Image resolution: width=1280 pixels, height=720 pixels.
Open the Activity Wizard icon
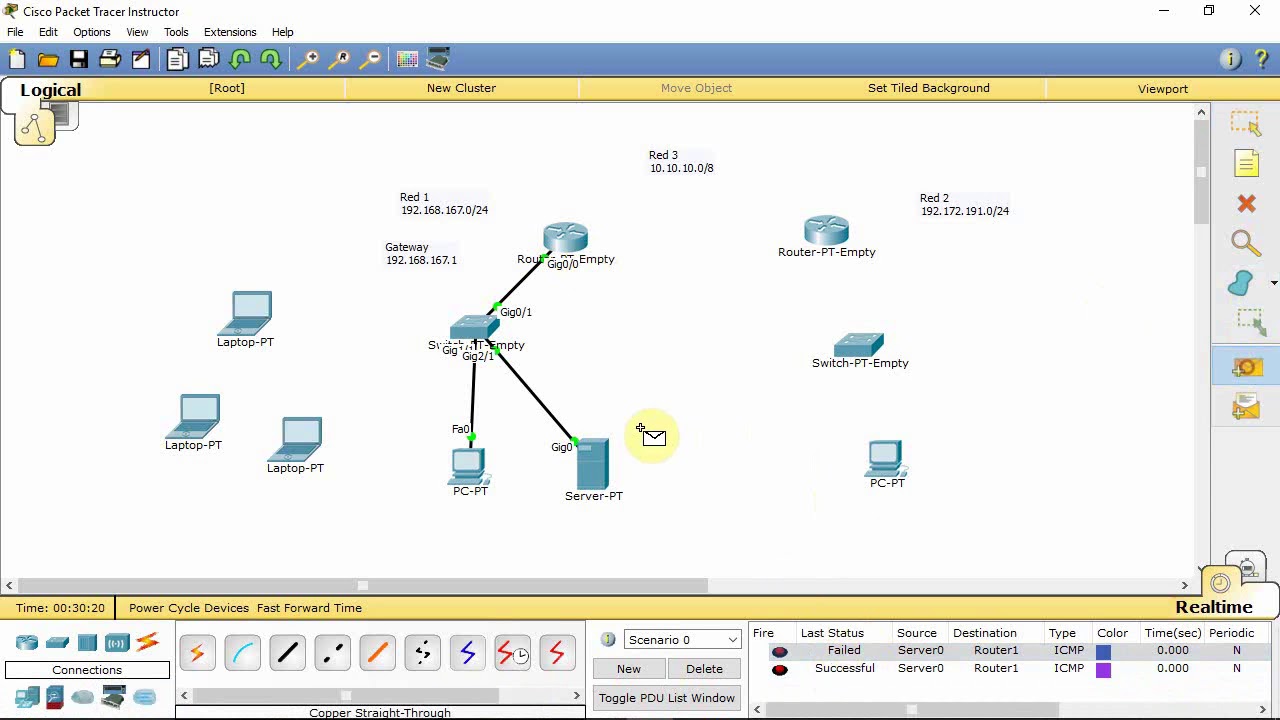[141, 60]
